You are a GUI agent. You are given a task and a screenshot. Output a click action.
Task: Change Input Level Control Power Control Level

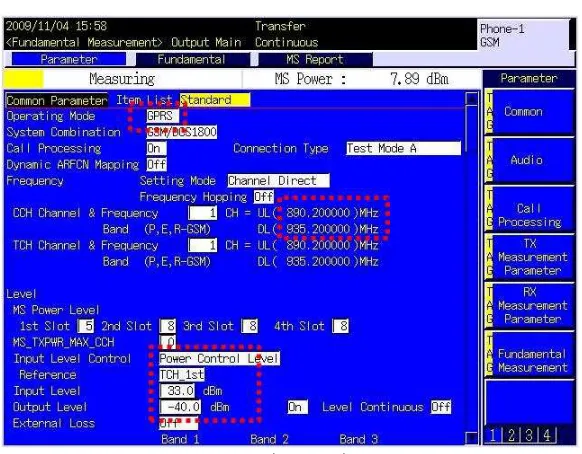[219, 359]
